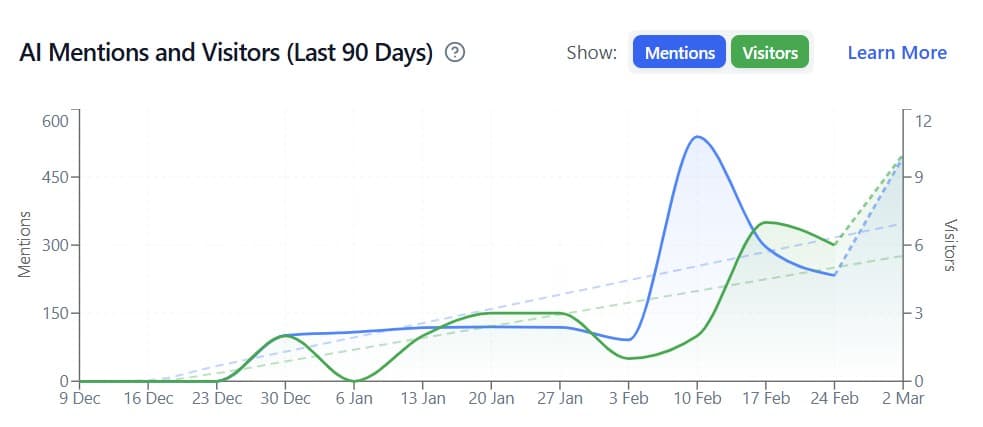Click the vertical 'Visitors' right axis title
Image resolution: width=983 pixels, height=427 pixels.
click(951, 245)
